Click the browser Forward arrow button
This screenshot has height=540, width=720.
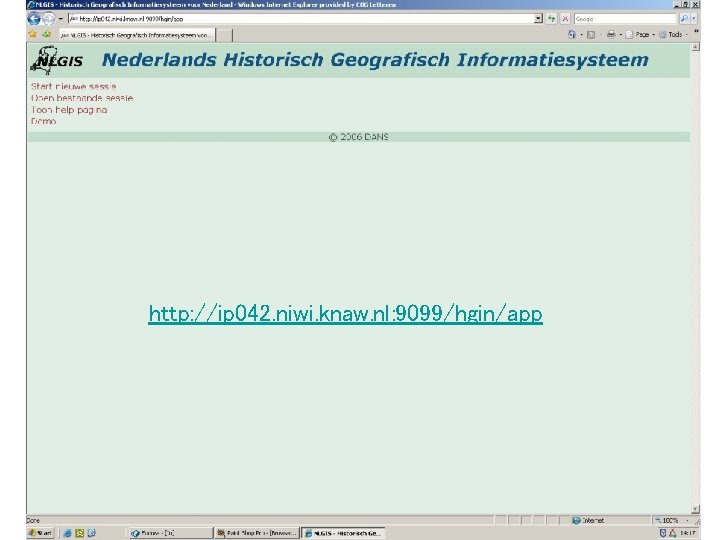point(49,19)
